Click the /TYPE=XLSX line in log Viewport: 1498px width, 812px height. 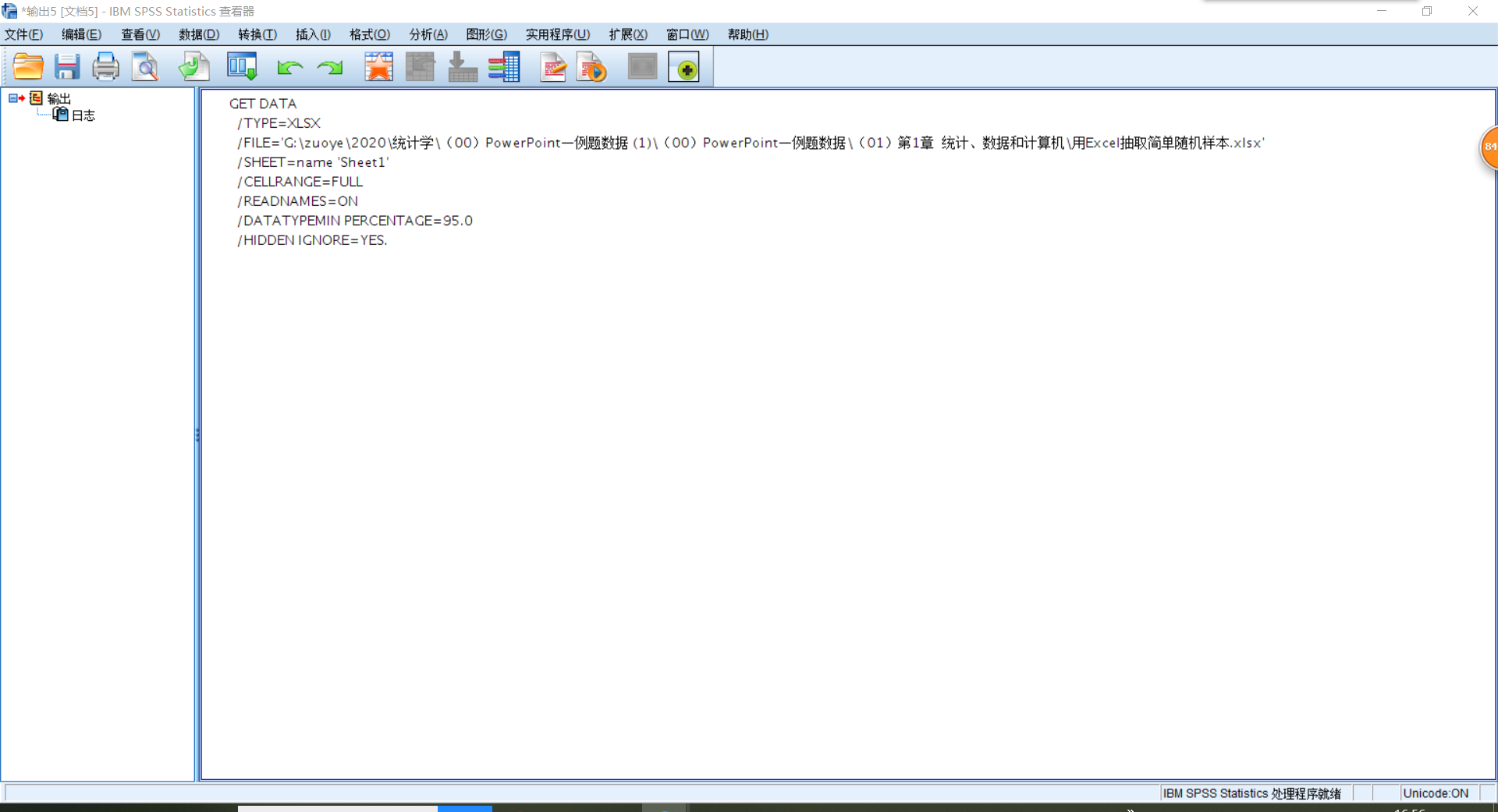click(x=279, y=123)
